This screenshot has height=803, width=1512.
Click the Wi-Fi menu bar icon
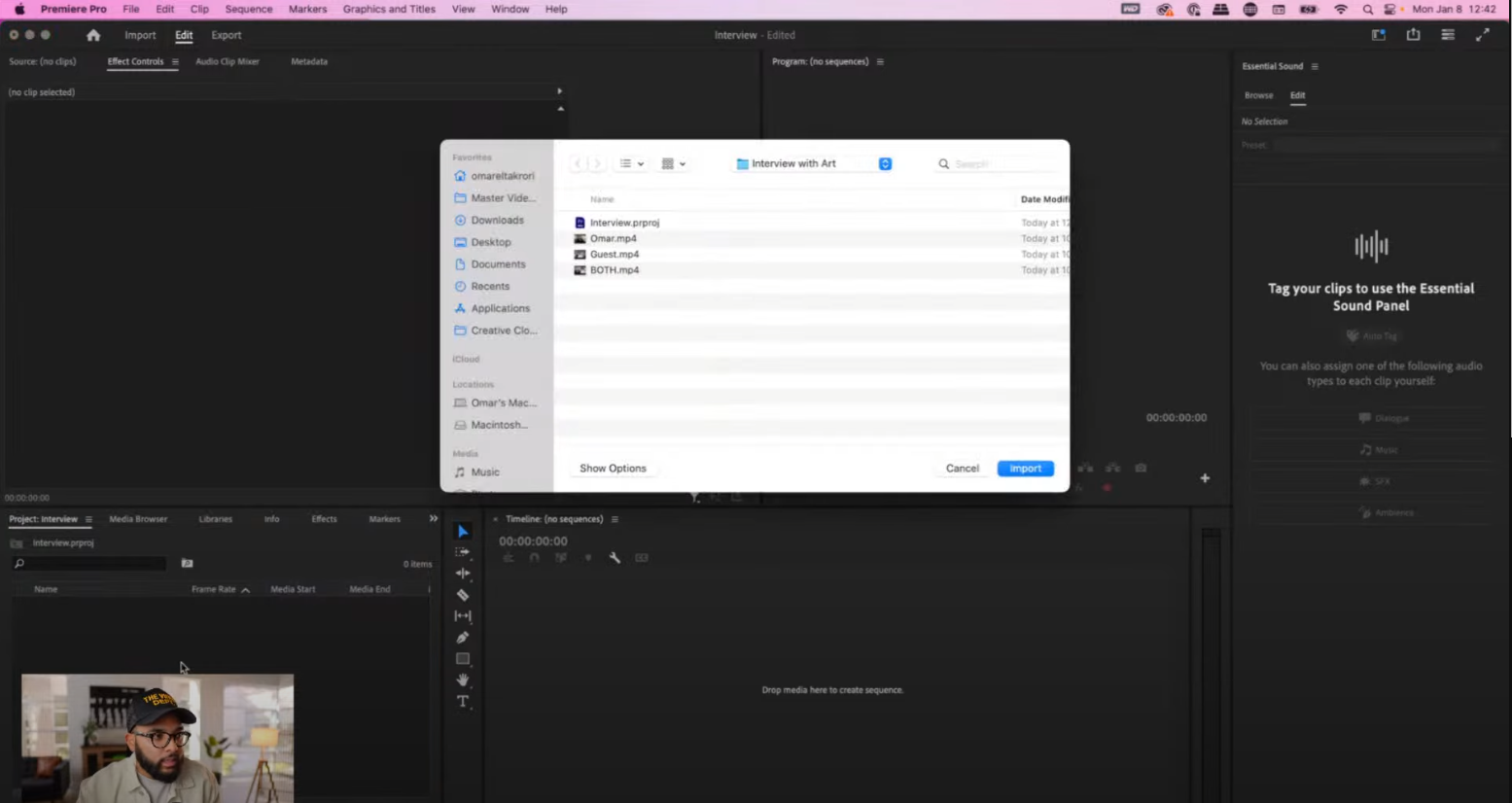pos(1341,10)
